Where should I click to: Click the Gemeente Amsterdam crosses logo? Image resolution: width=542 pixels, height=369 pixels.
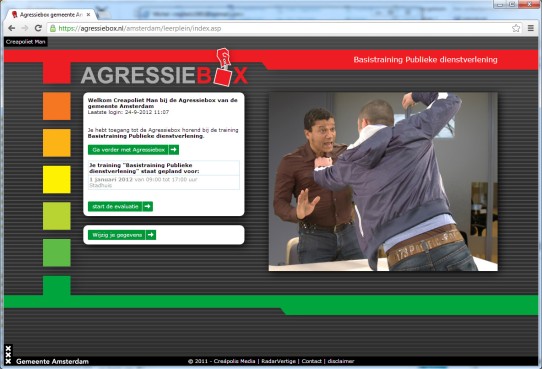tap(8, 354)
